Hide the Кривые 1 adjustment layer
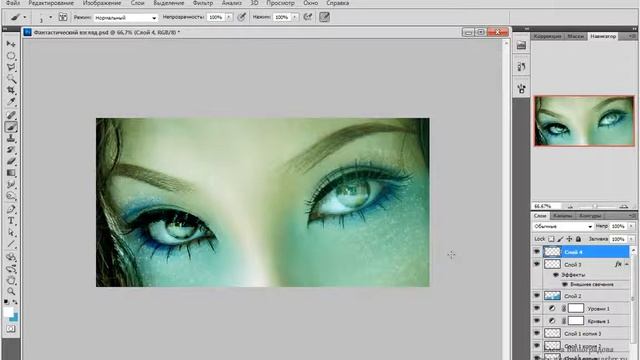This screenshot has width=640, height=360. point(537,321)
